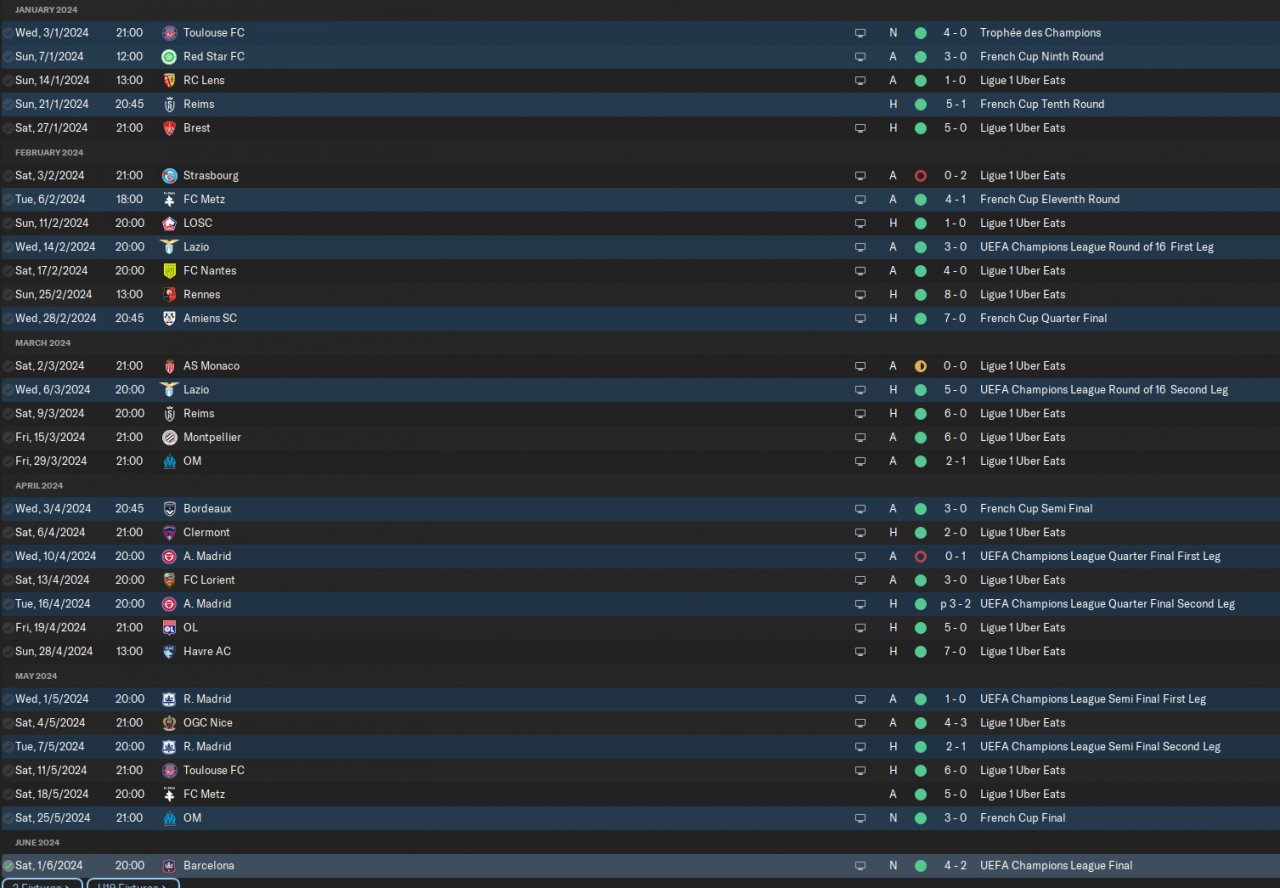The image size is (1280, 888).
Task: Click the RC Lens club crest
Action: point(169,81)
